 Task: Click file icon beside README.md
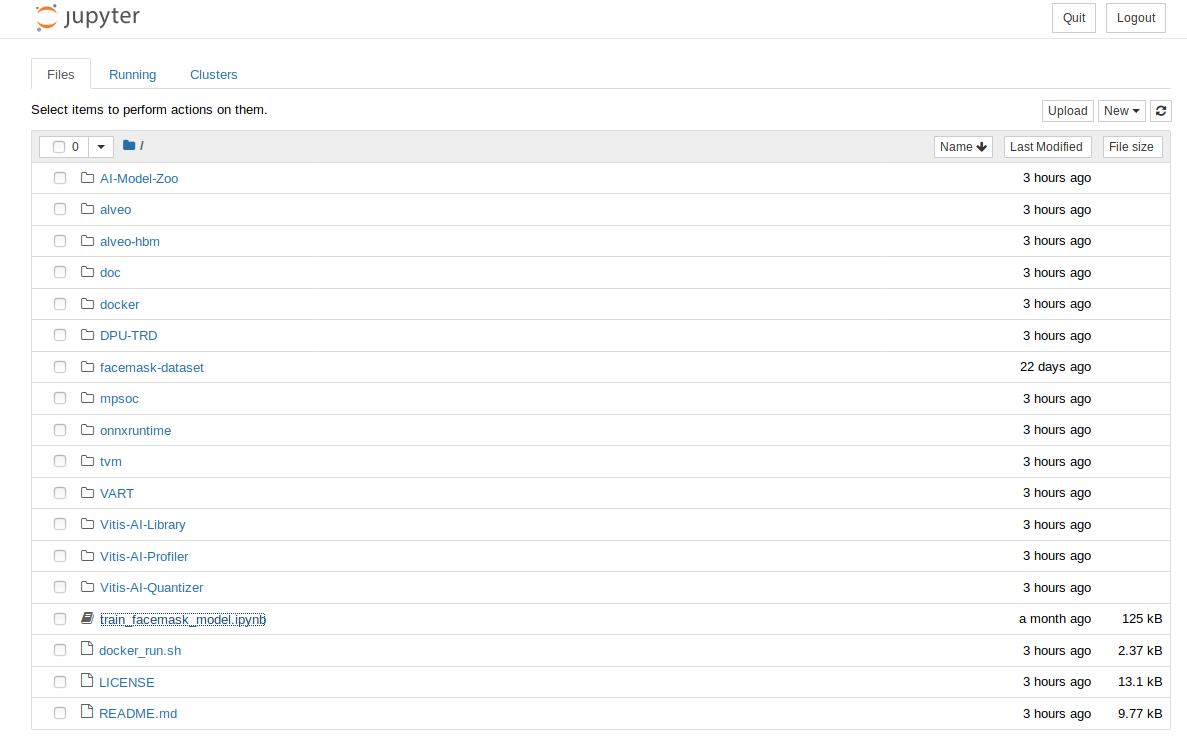(x=87, y=712)
